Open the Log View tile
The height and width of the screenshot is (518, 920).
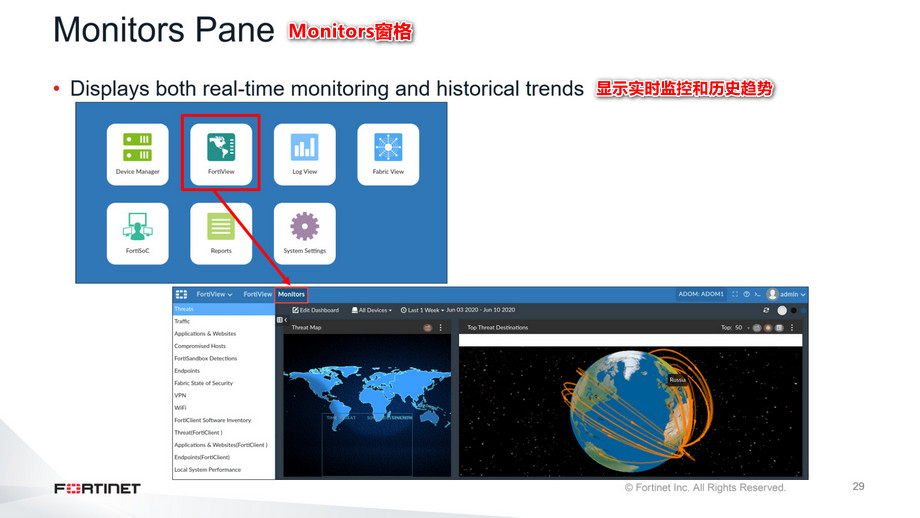(305, 154)
